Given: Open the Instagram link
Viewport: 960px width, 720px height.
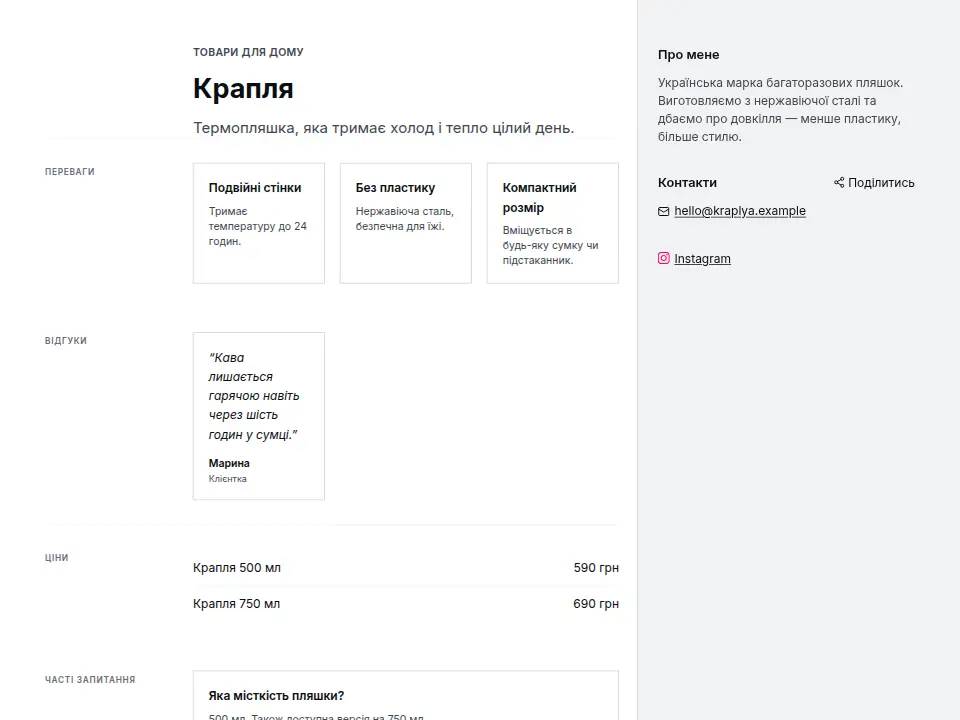Looking at the screenshot, I should [702, 259].
